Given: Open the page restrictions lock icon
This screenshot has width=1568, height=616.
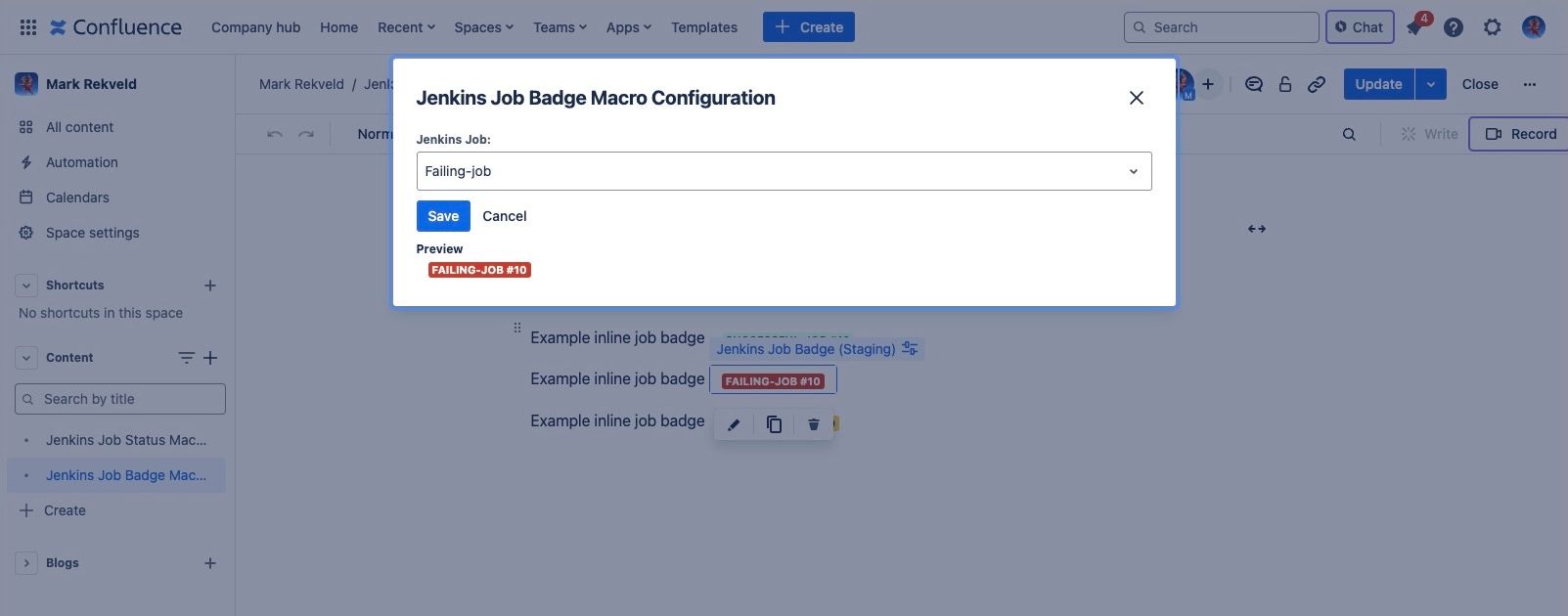Looking at the screenshot, I should (x=1285, y=84).
